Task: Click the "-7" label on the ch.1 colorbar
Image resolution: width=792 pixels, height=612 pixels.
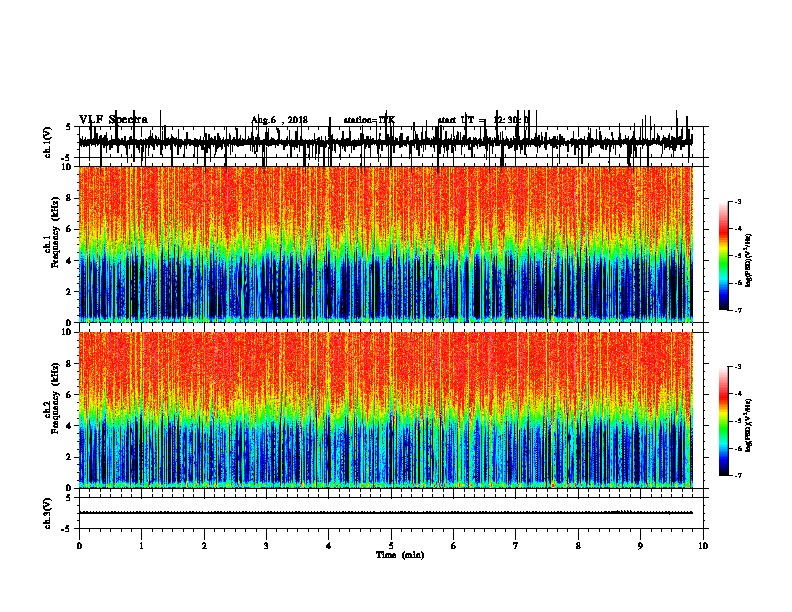Action: coord(738,310)
